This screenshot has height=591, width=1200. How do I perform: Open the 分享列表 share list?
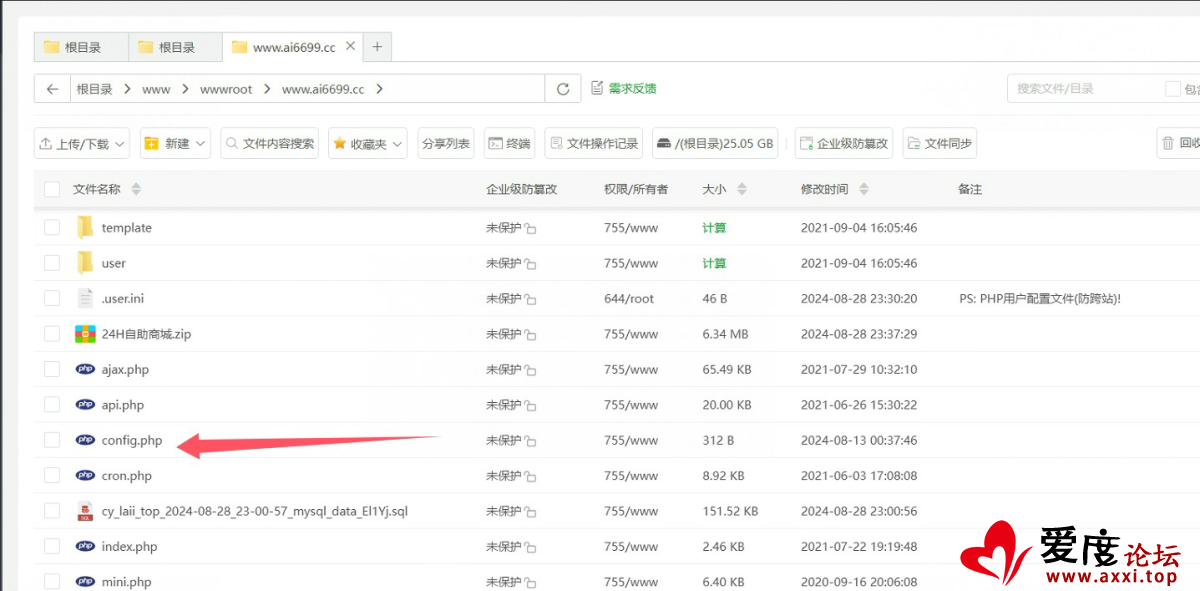(x=446, y=143)
